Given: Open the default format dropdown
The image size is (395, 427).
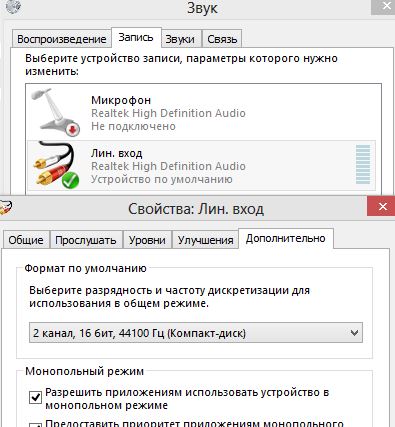Looking at the screenshot, I should tap(196, 333).
